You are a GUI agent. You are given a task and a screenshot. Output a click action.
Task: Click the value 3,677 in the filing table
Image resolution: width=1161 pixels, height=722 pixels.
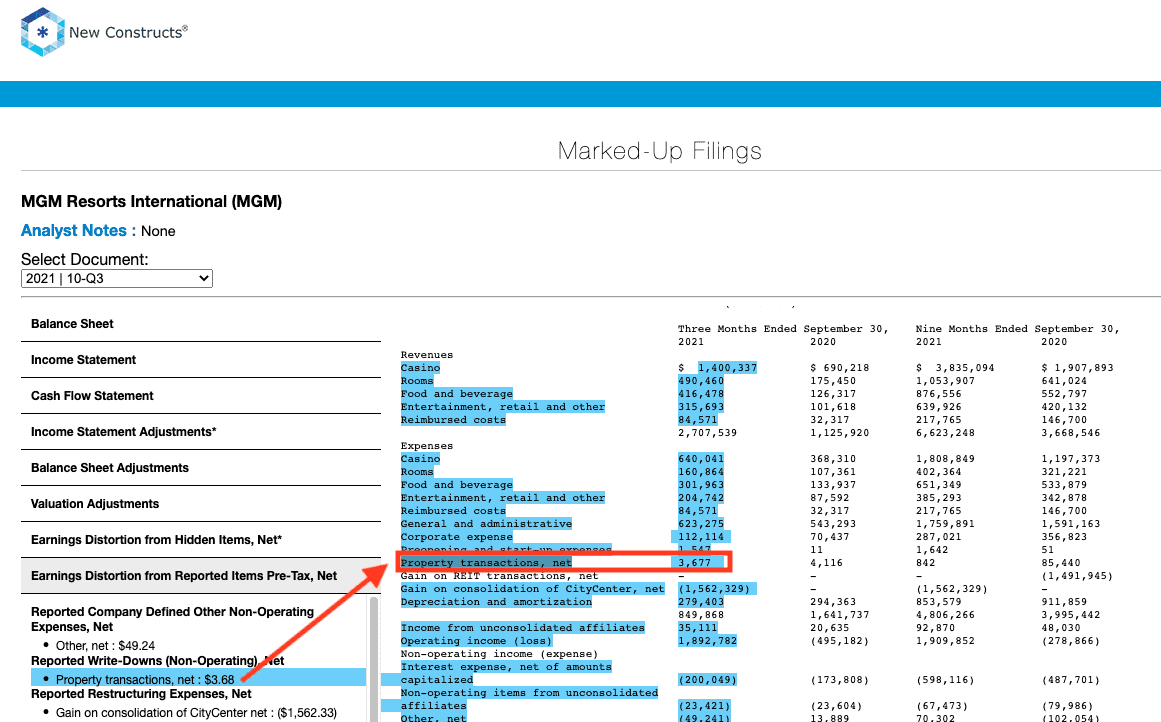[695, 563]
